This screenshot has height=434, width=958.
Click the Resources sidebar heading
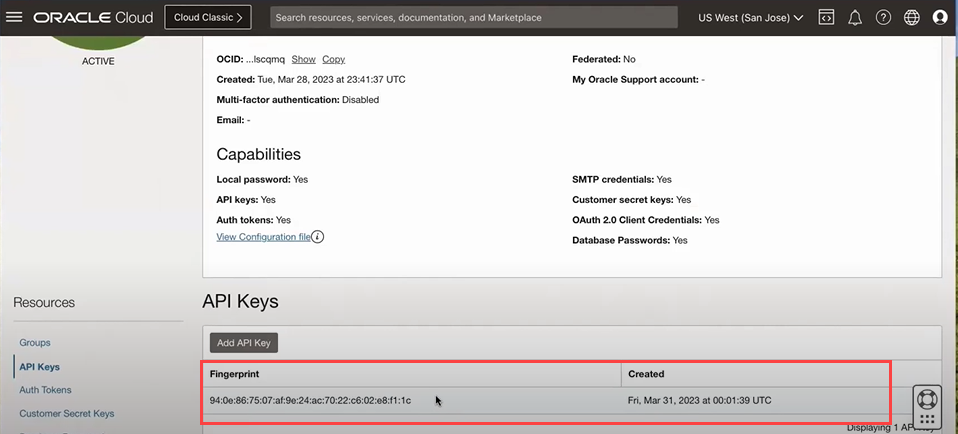click(44, 303)
